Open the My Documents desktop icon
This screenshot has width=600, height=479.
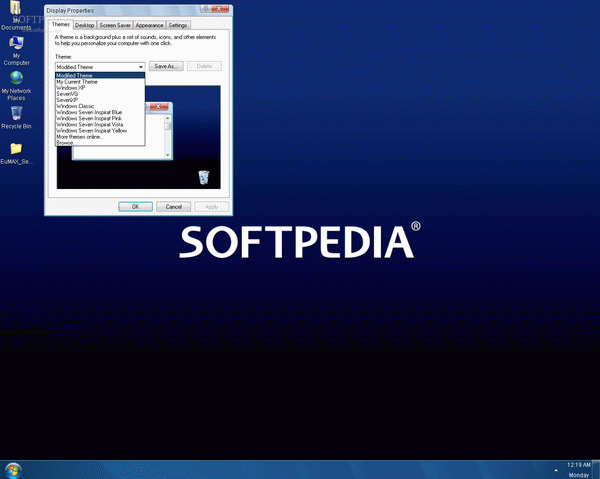click(x=16, y=15)
